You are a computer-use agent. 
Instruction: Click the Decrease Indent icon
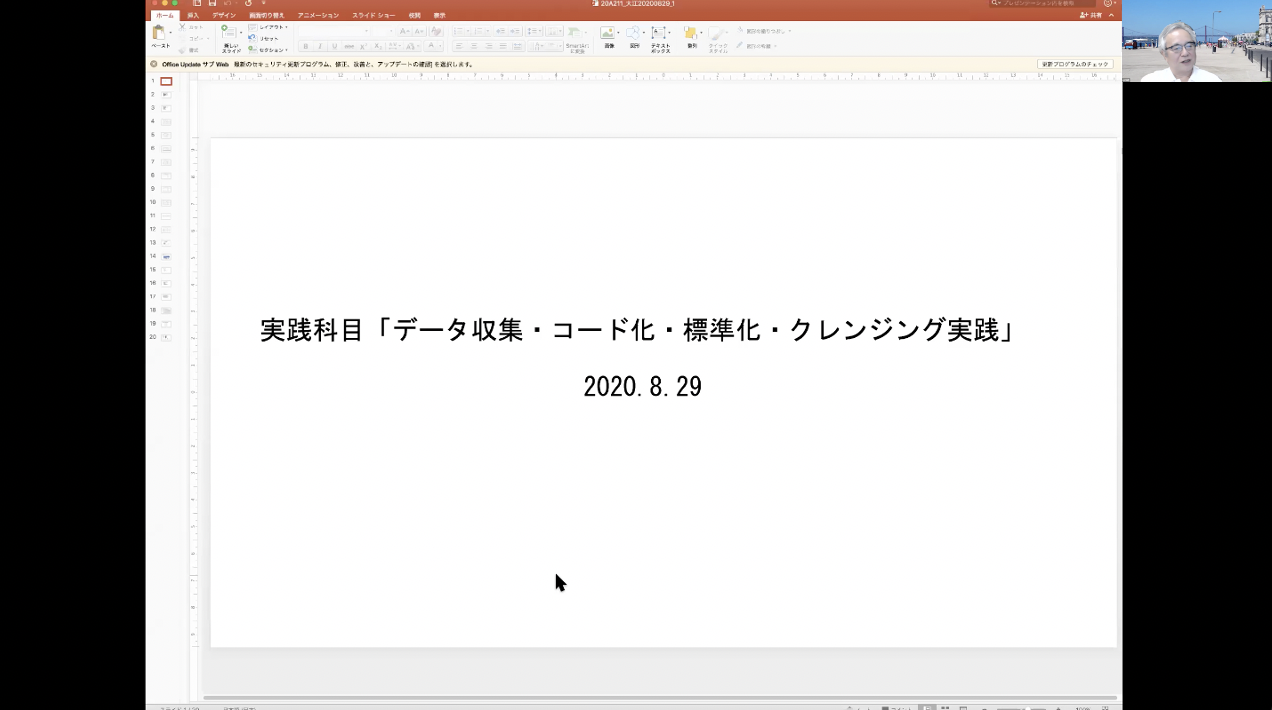pos(500,31)
